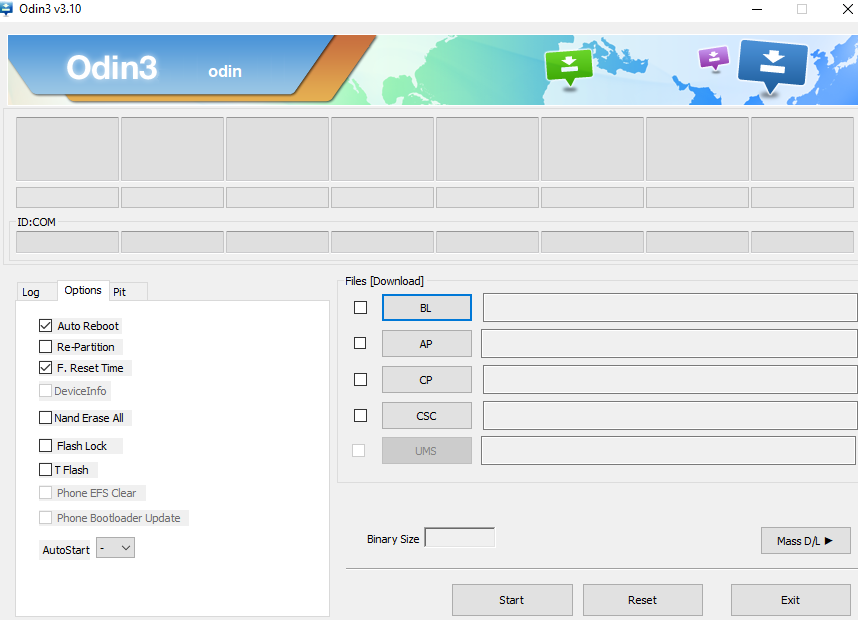858x620 pixels.
Task: Click the CP file path field
Action: tap(669, 380)
